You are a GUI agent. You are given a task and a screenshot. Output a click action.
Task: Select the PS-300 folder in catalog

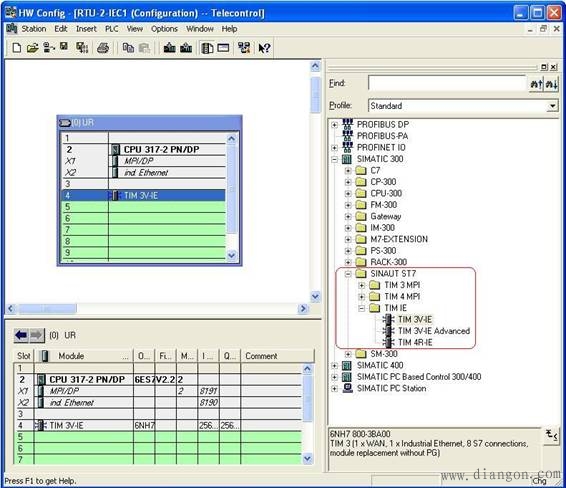[383, 251]
